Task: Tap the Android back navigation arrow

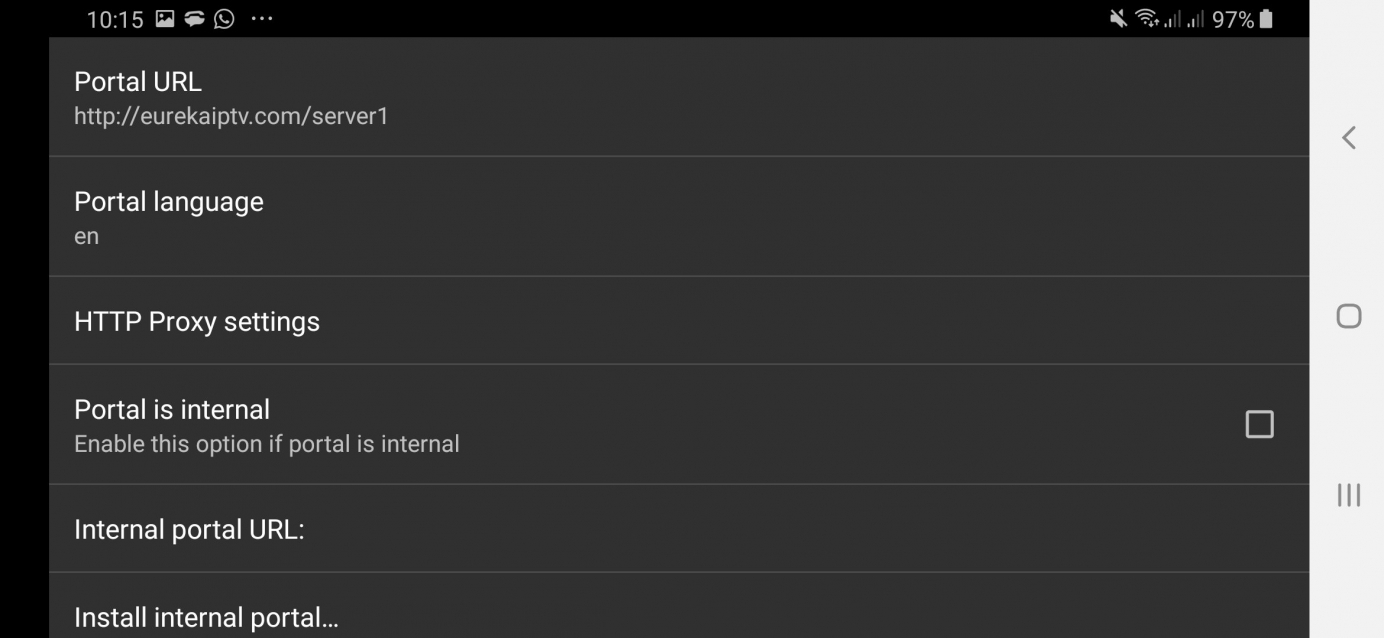Action: (x=1349, y=138)
